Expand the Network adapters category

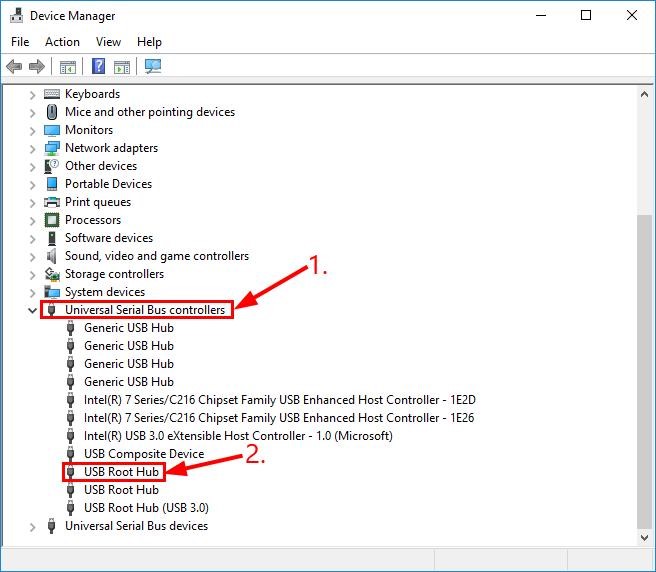point(32,149)
